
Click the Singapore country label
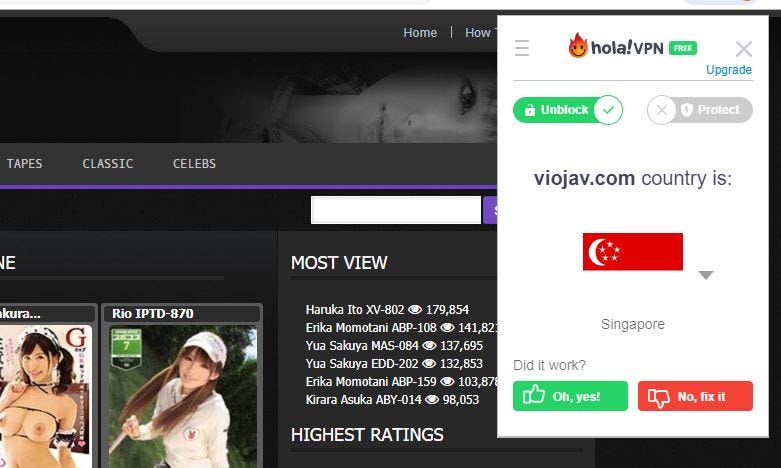pyautogui.click(x=633, y=324)
